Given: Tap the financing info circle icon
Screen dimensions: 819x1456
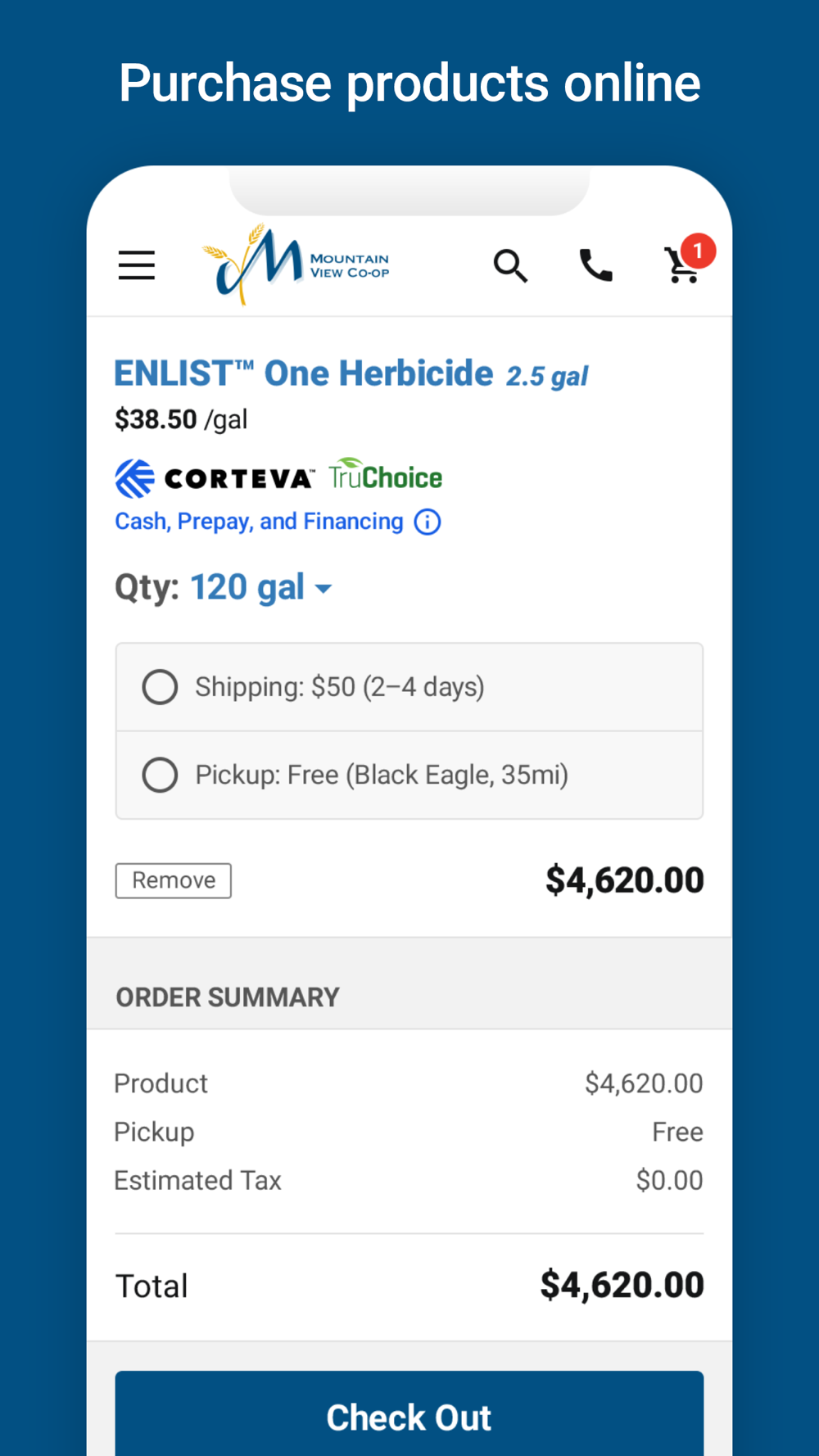Looking at the screenshot, I should pos(428,522).
